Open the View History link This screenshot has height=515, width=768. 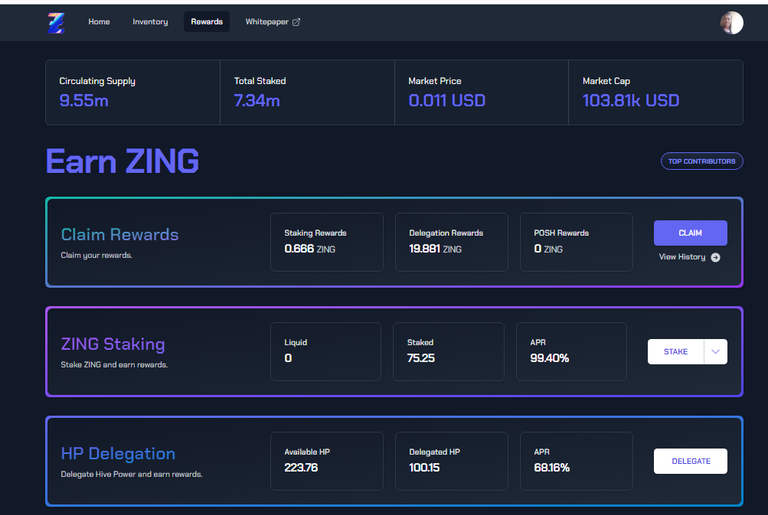pos(690,257)
